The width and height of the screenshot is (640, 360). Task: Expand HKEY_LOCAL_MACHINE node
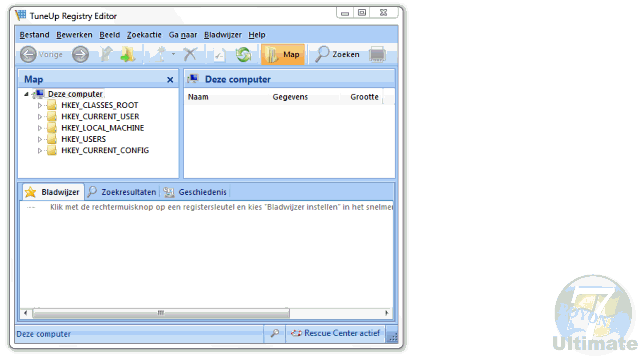coord(40,128)
